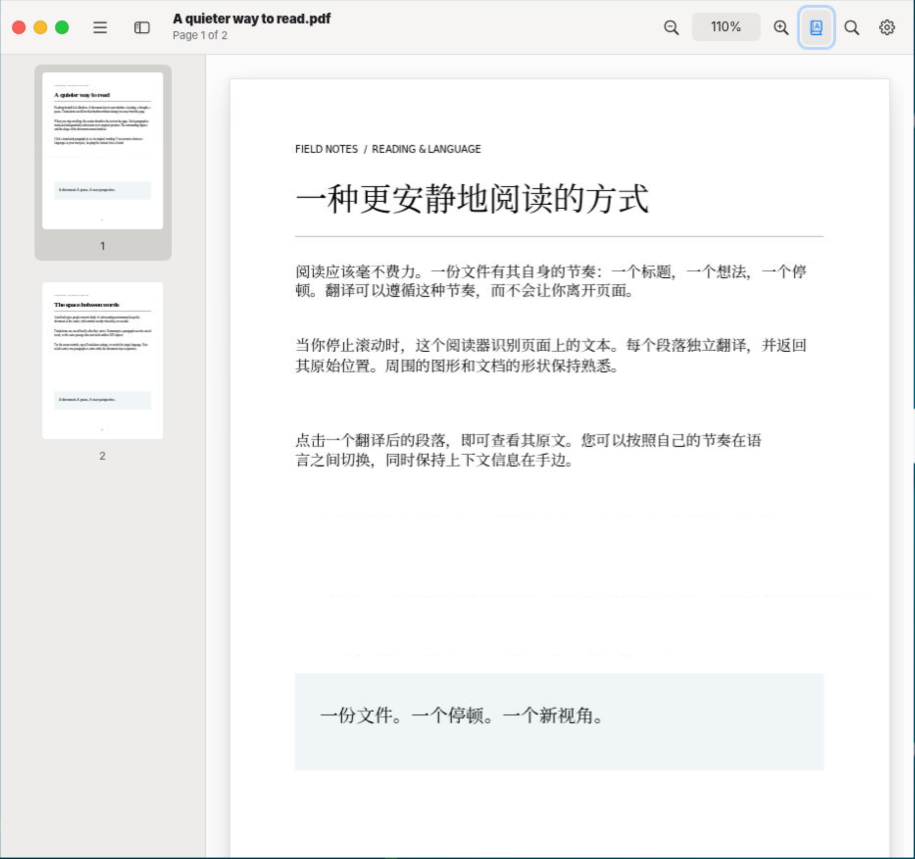Close the window with the red button
Screen dimensions: 915x859
pos(19,27)
